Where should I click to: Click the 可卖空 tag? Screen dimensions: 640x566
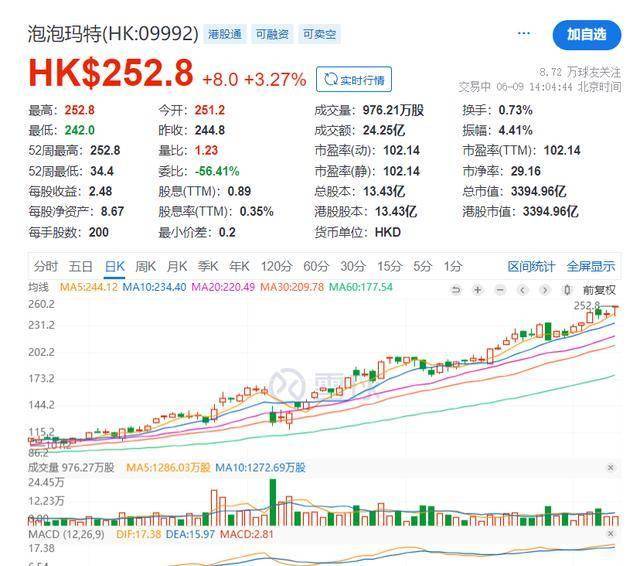319,34
